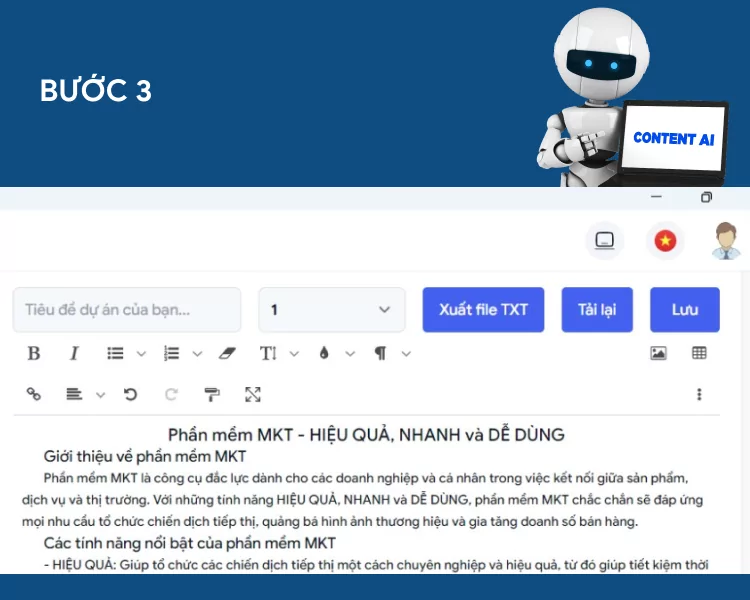Expand the text color dropdown arrow
Viewport: 750px width, 600px height.
[x=350, y=354]
